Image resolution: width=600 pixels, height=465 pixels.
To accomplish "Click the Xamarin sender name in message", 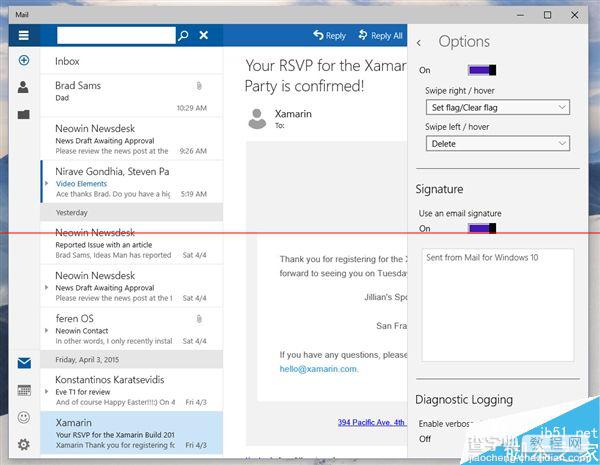I will point(293,114).
